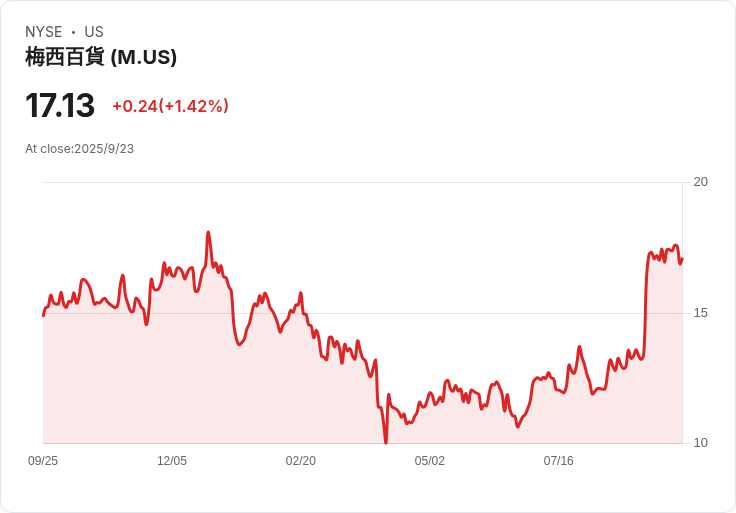The width and height of the screenshot is (736, 513).
Task: Click the steep September price jump line
Action: (646, 305)
